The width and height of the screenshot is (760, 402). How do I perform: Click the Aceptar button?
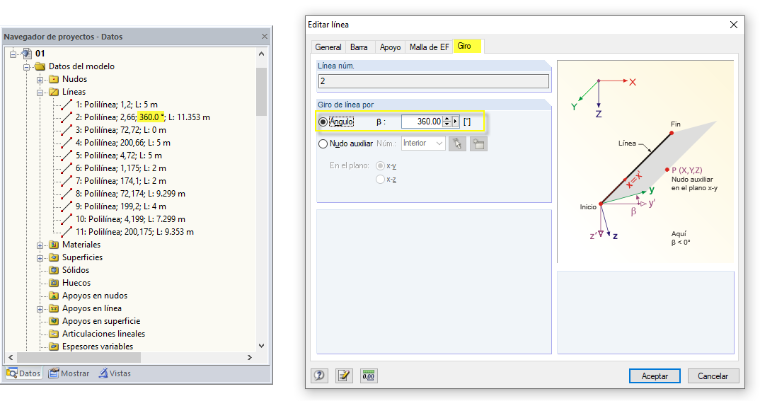(x=654, y=376)
